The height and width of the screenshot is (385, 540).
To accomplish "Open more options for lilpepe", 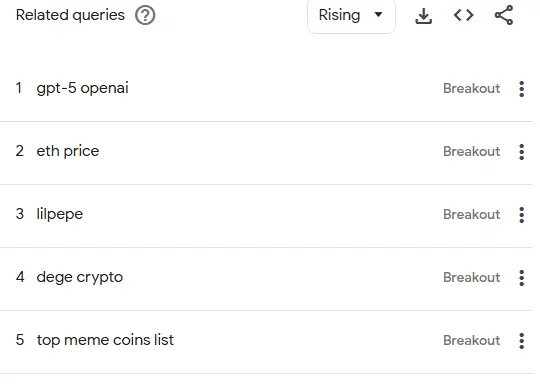I will coord(521,215).
